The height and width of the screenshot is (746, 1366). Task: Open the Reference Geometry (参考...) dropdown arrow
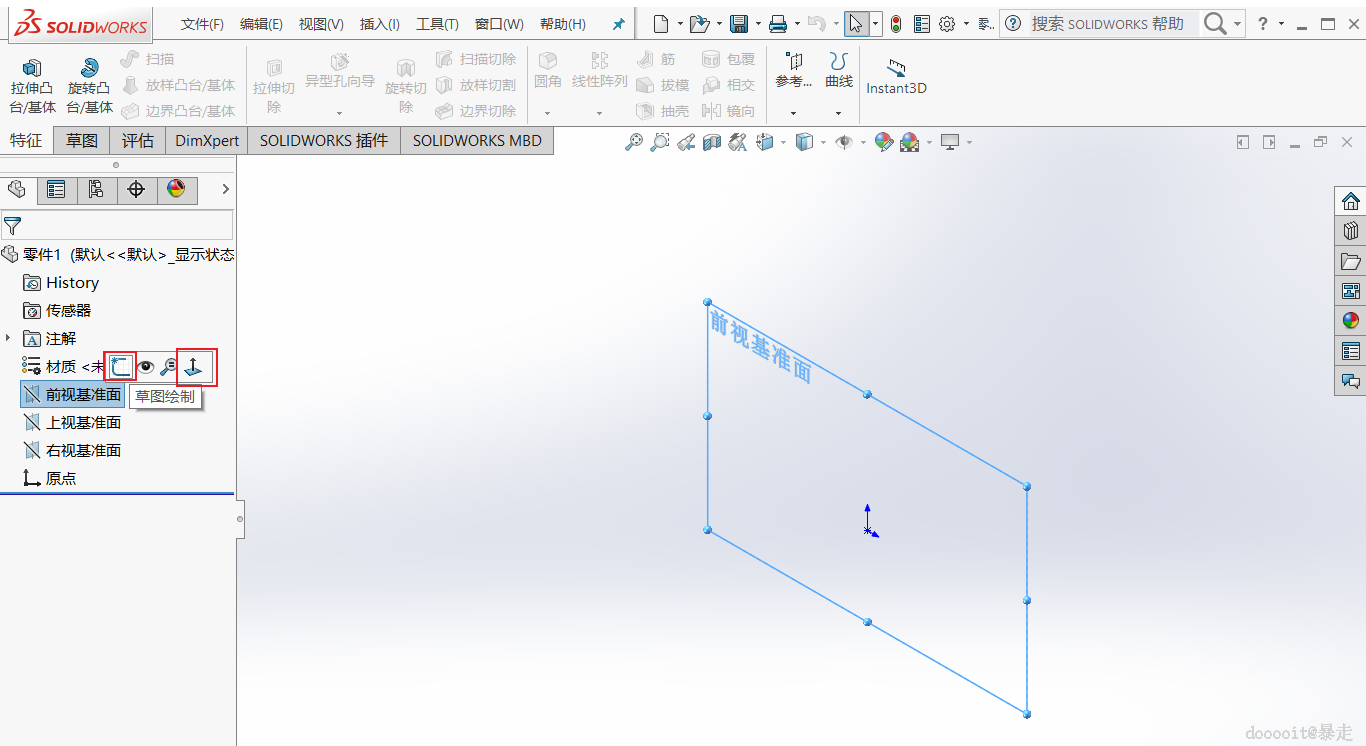pos(793,113)
